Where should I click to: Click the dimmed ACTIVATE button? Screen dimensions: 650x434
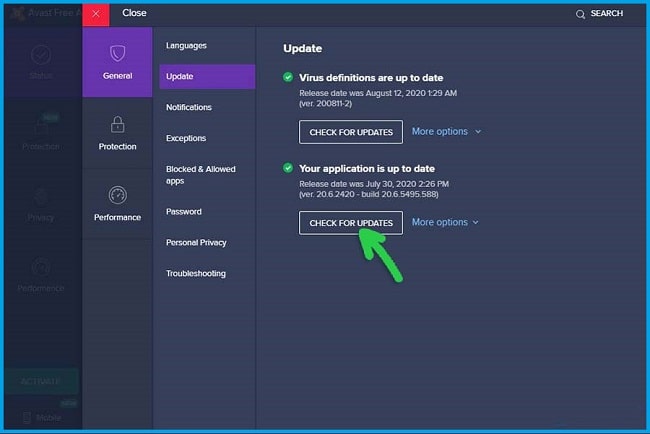pos(41,381)
